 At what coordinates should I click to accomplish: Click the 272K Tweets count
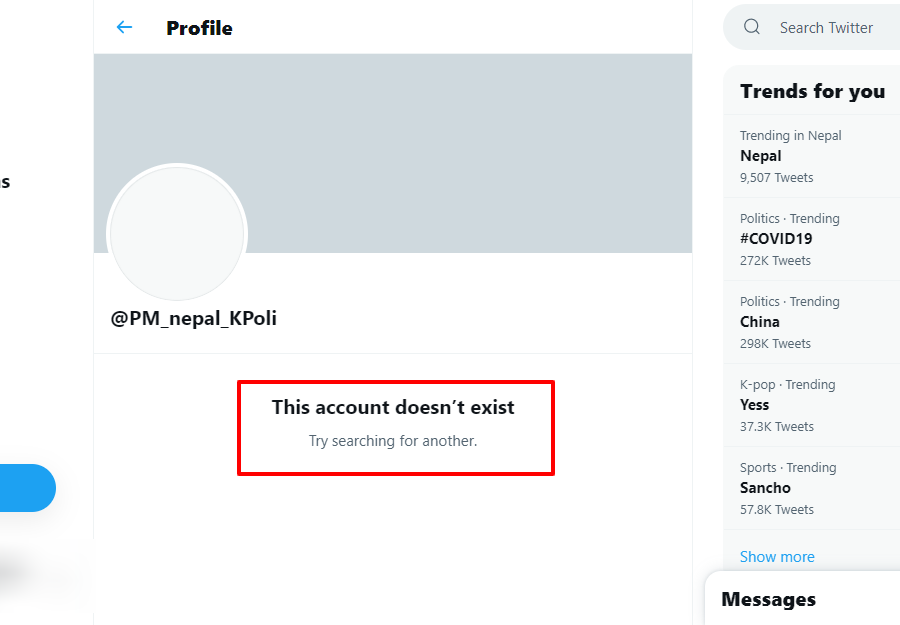tap(775, 261)
